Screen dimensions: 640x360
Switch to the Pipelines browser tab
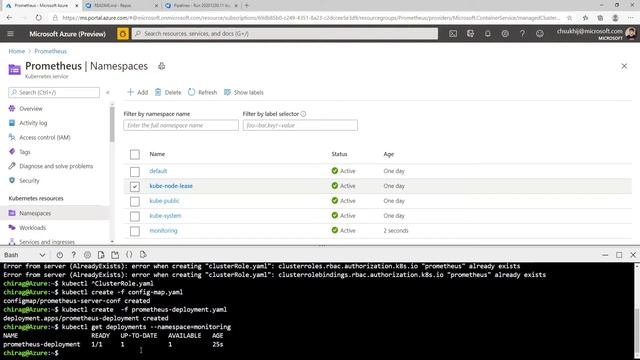click(x=203, y=6)
